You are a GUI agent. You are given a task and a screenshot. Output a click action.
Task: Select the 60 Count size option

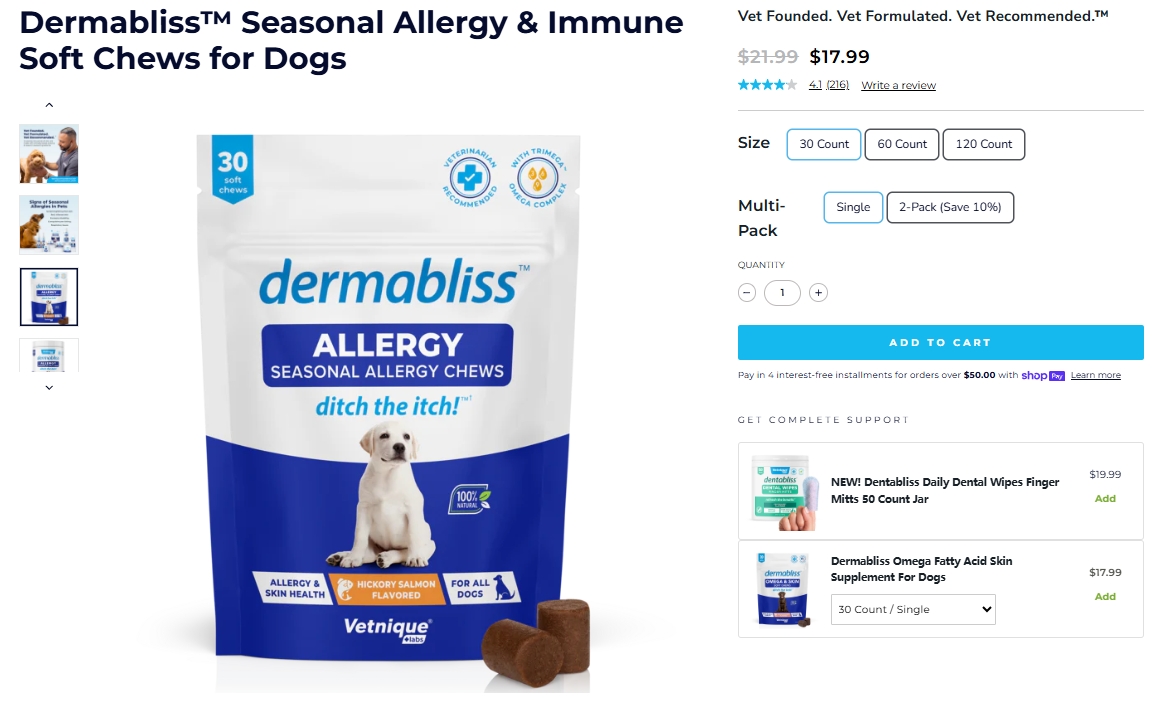click(902, 144)
